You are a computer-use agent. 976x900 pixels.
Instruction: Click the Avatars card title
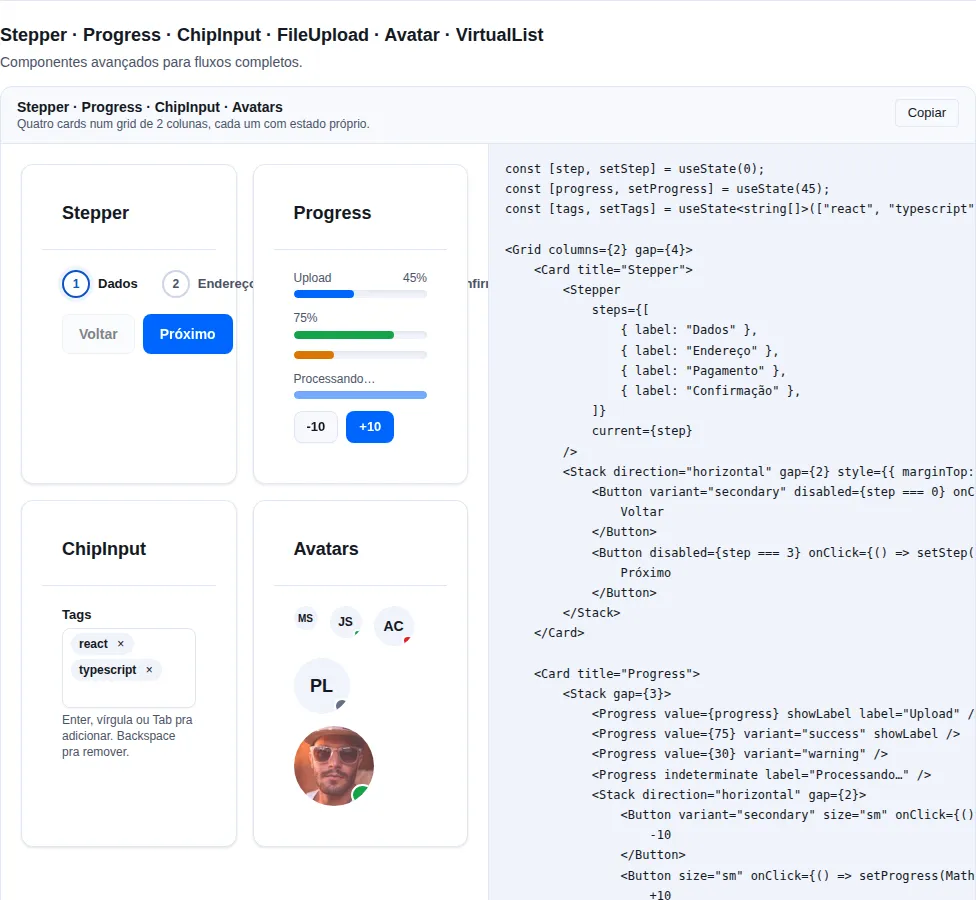point(326,548)
